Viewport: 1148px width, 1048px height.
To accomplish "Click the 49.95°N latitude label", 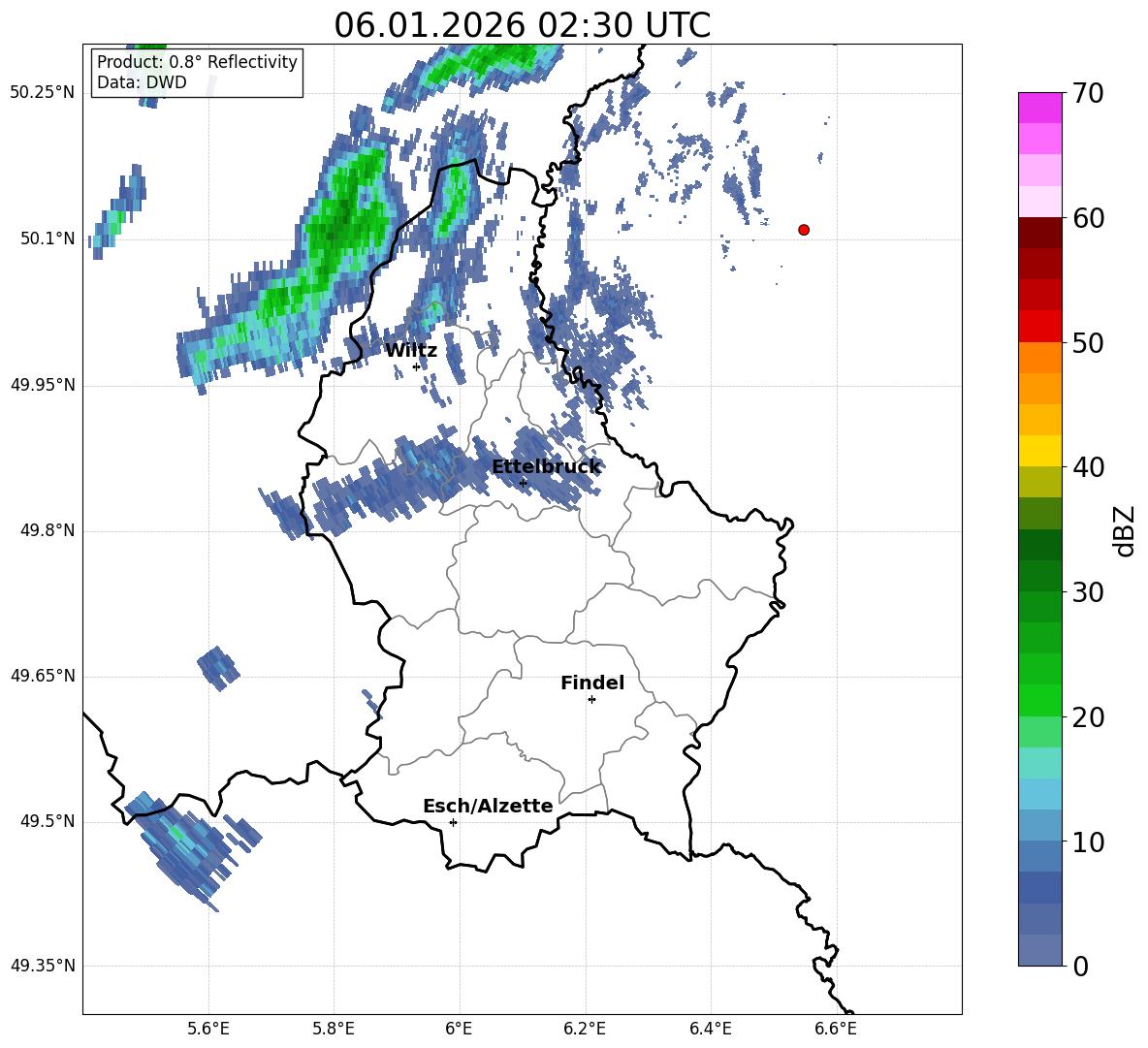I will click(43, 385).
